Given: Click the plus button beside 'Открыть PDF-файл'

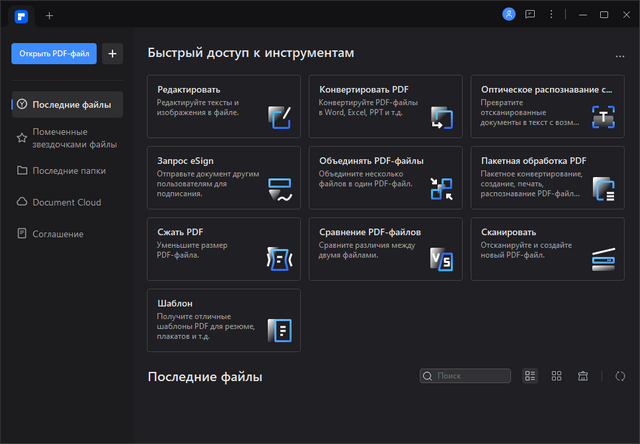Looking at the screenshot, I should point(113,53).
